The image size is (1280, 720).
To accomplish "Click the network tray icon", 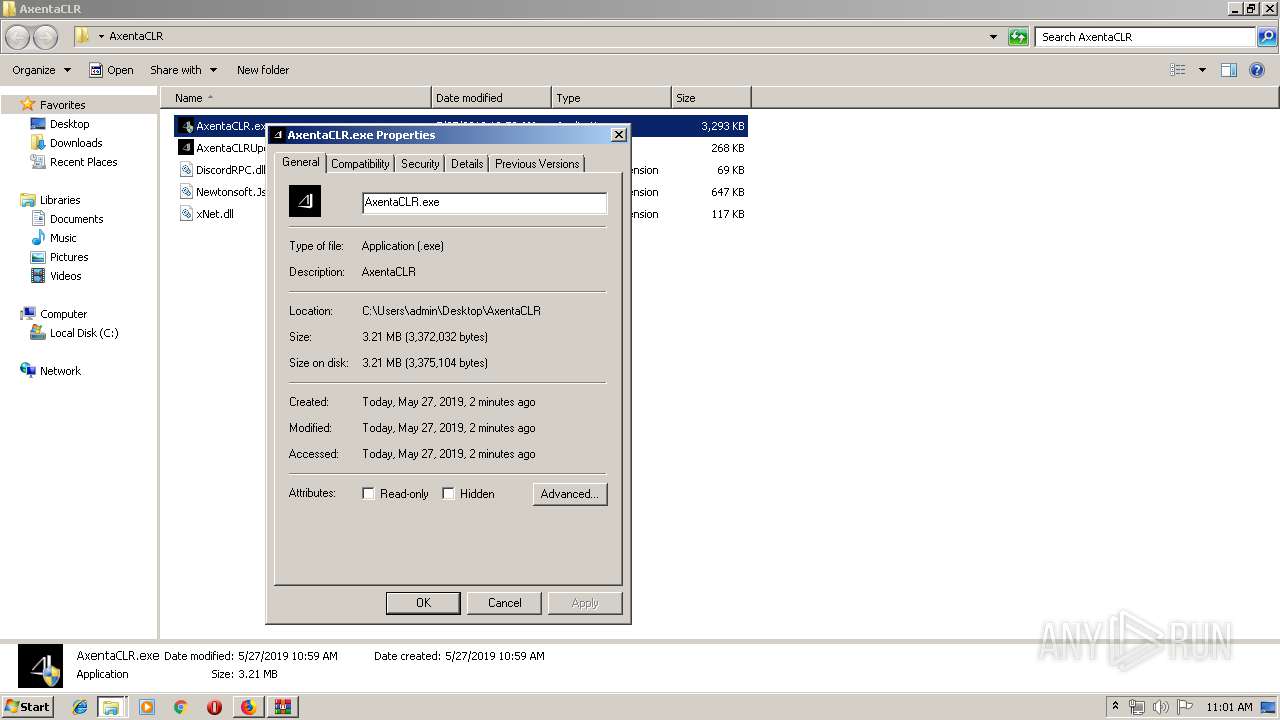I will click(x=1137, y=707).
